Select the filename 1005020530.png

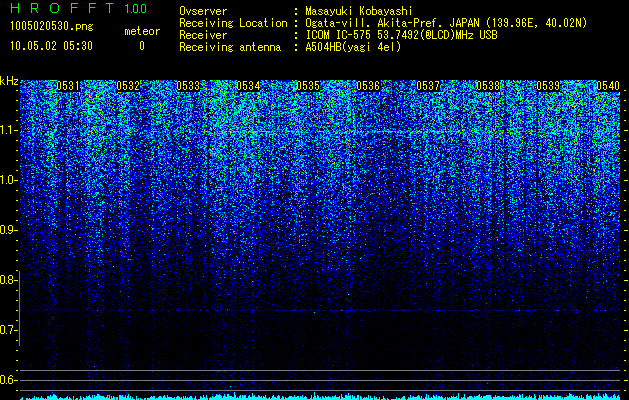click(x=52, y=26)
